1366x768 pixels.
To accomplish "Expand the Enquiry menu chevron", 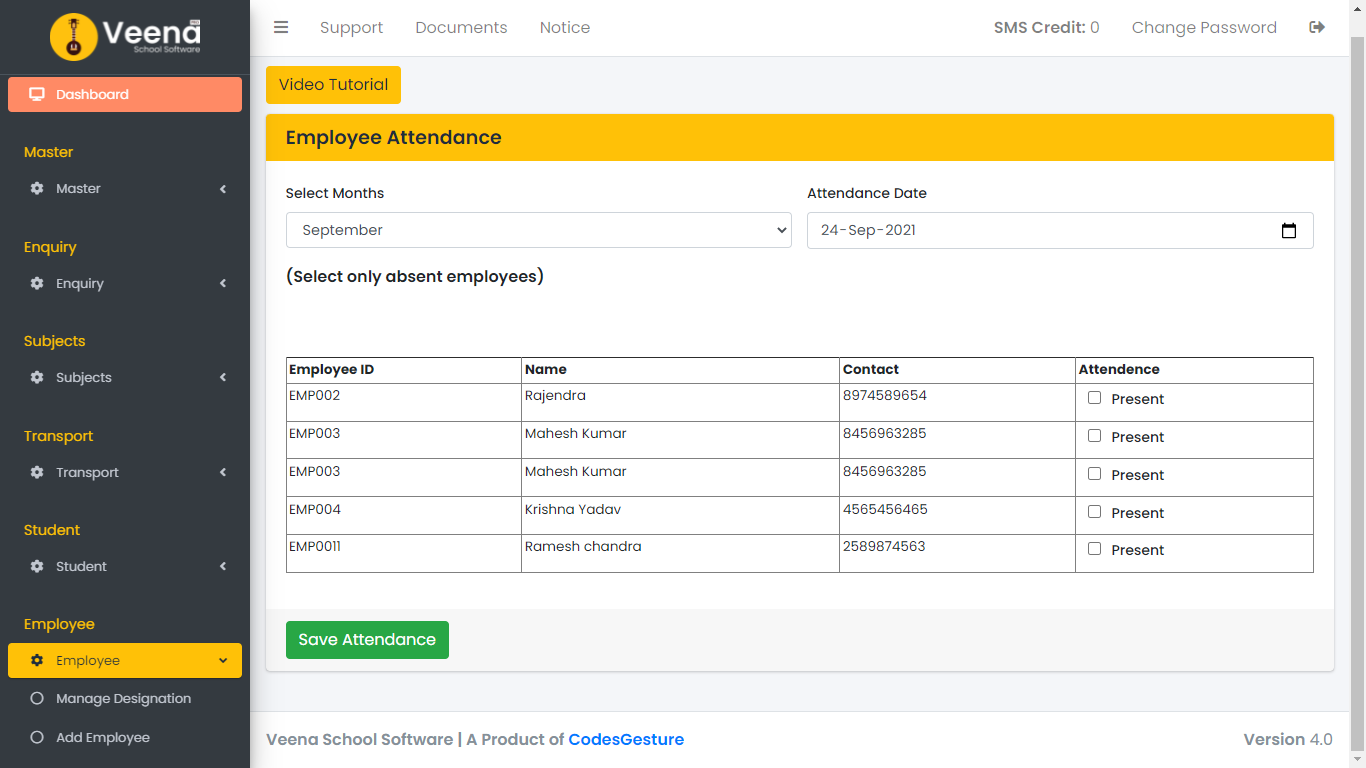I will (x=223, y=283).
